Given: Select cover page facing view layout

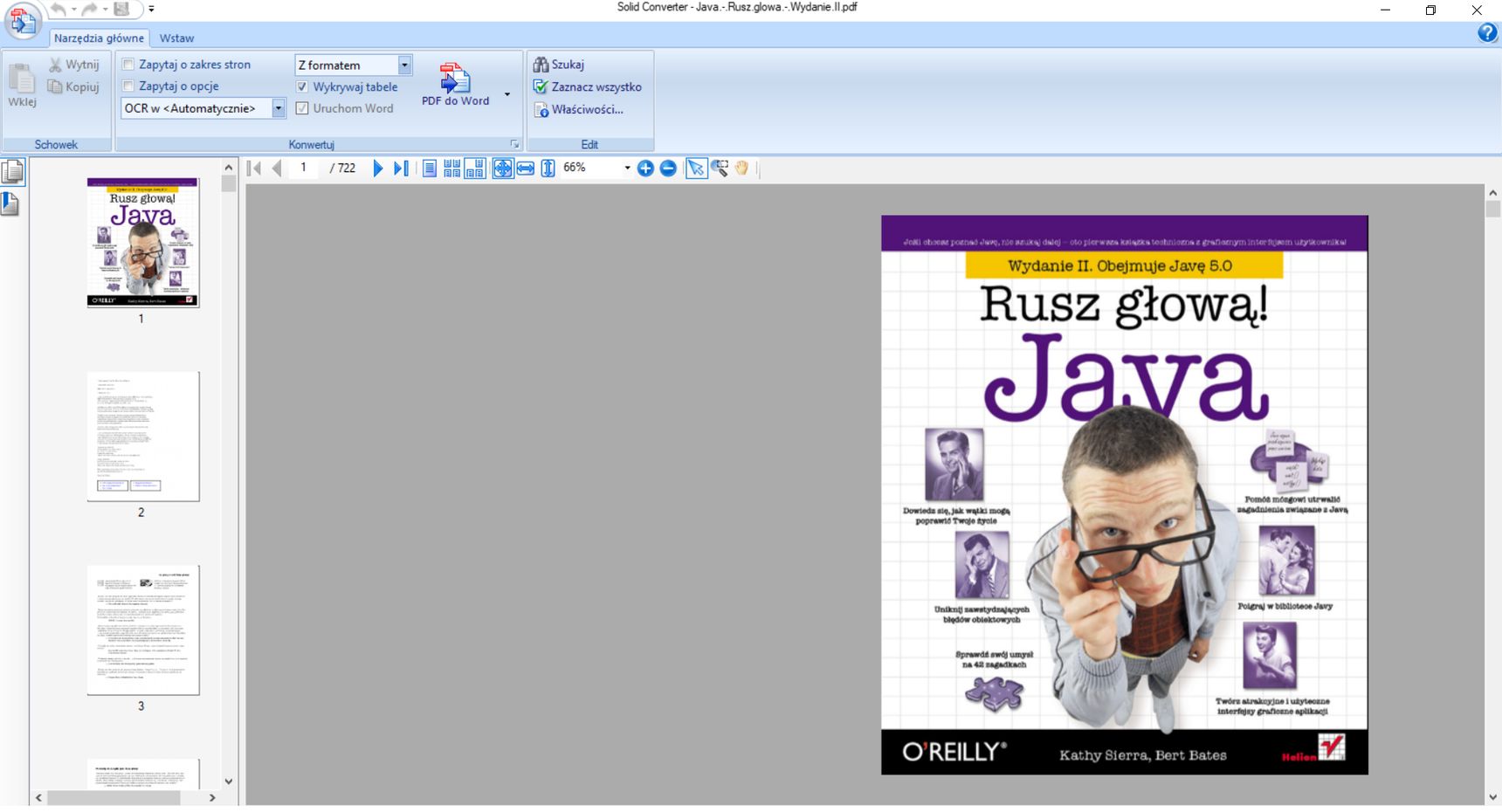Looking at the screenshot, I should (475, 169).
